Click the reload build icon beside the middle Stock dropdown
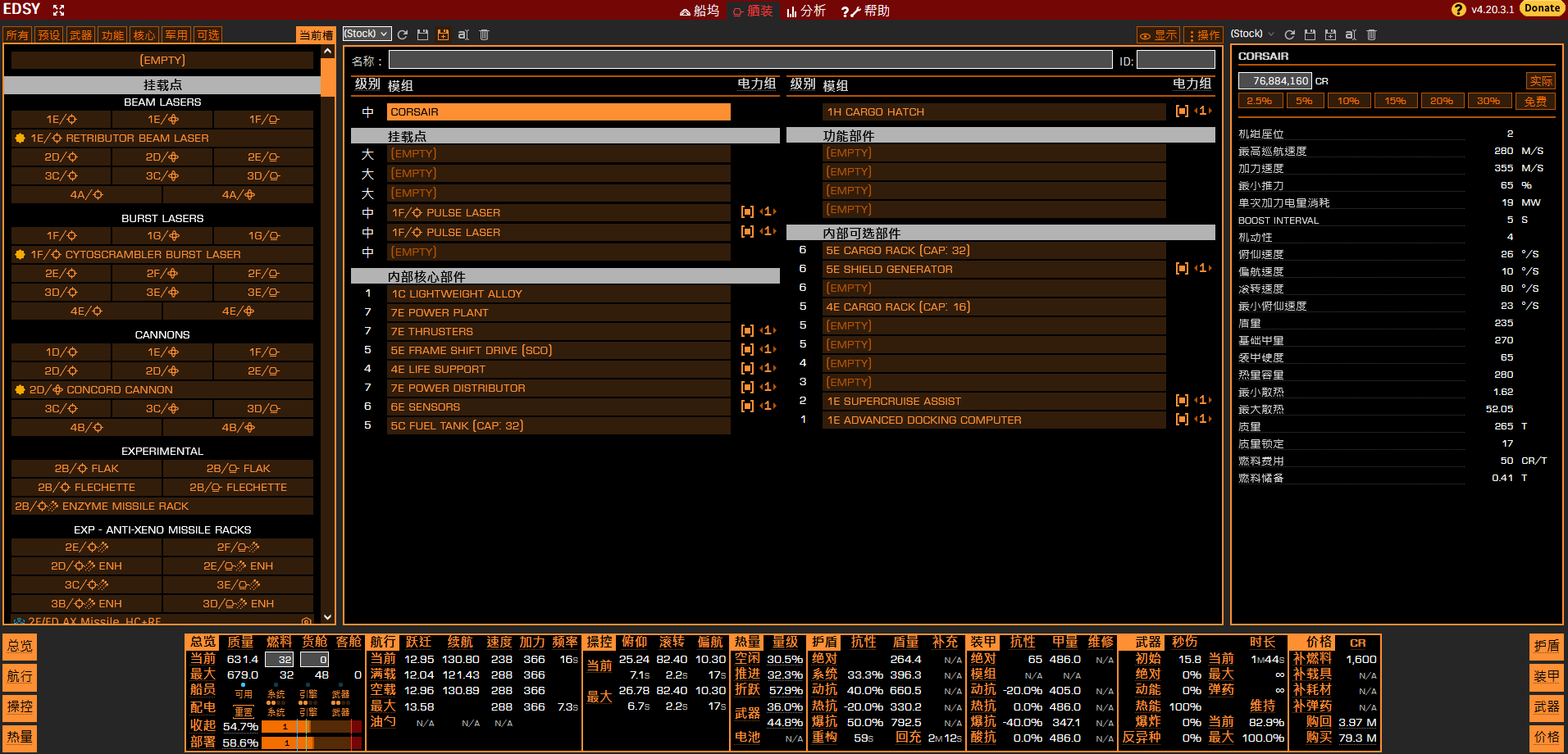This screenshot has height=754, width=1568. (403, 34)
